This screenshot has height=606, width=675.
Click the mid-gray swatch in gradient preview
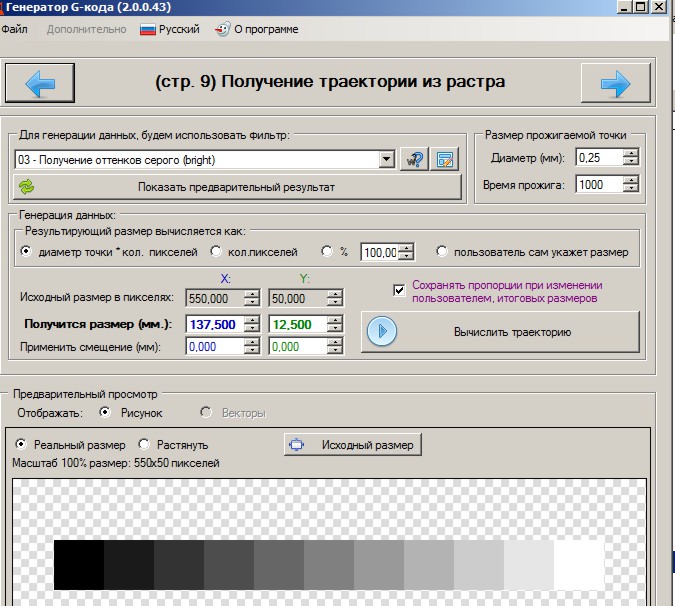(329, 565)
